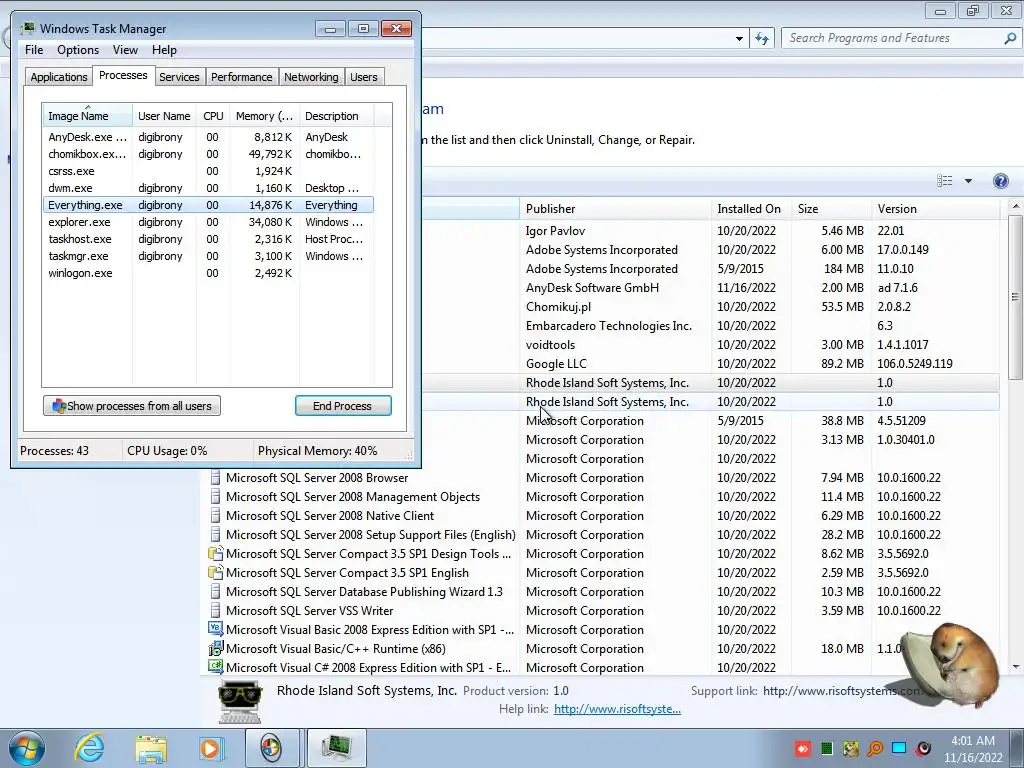Select the AnyDesk.exe process row
1024x768 pixels.
click(208, 137)
